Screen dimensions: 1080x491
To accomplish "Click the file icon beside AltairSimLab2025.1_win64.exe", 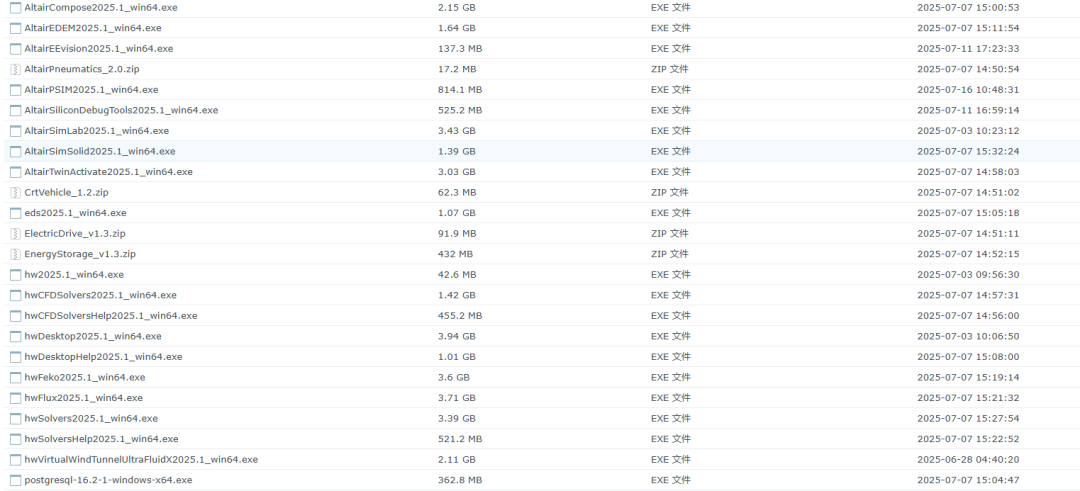I will [x=15, y=131].
